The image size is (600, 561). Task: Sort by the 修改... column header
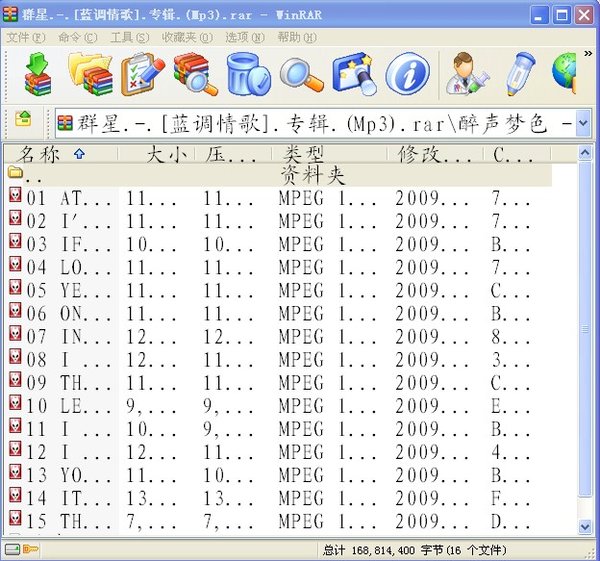point(435,154)
